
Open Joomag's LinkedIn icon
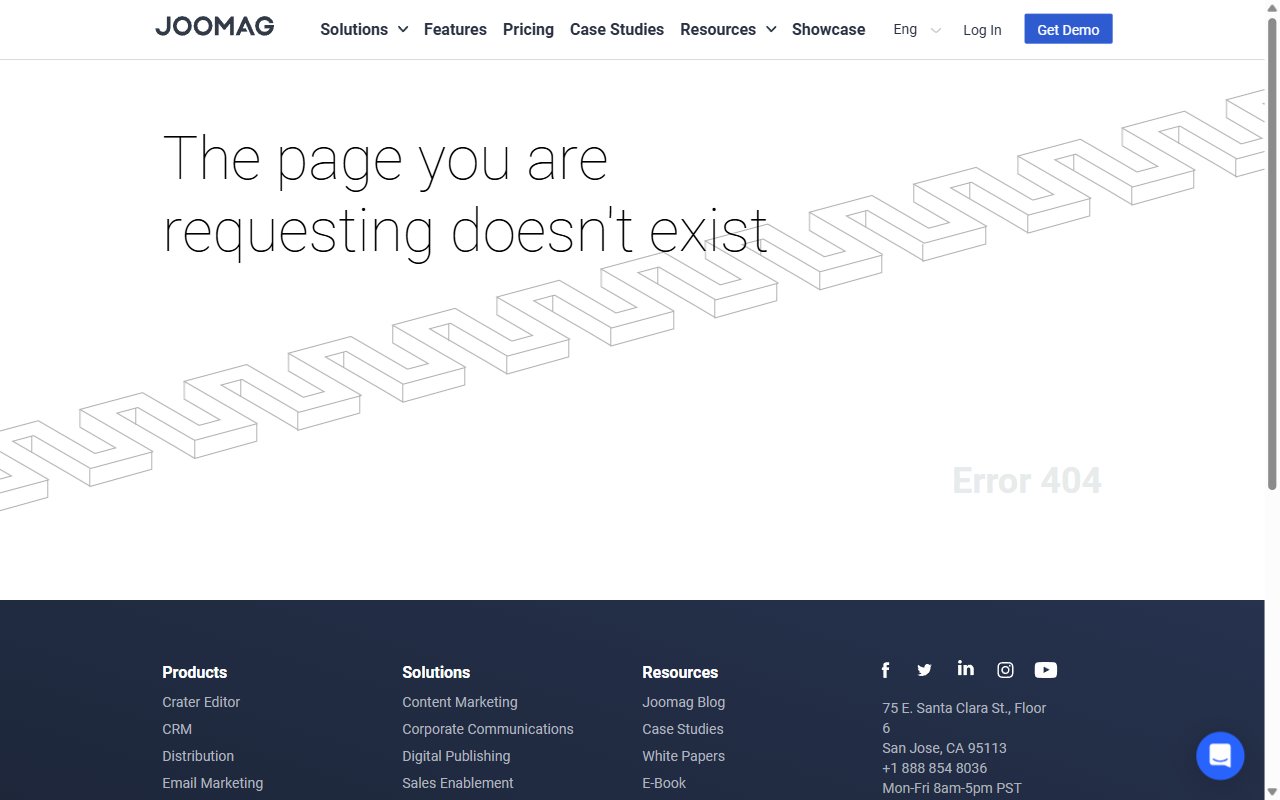point(965,668)
